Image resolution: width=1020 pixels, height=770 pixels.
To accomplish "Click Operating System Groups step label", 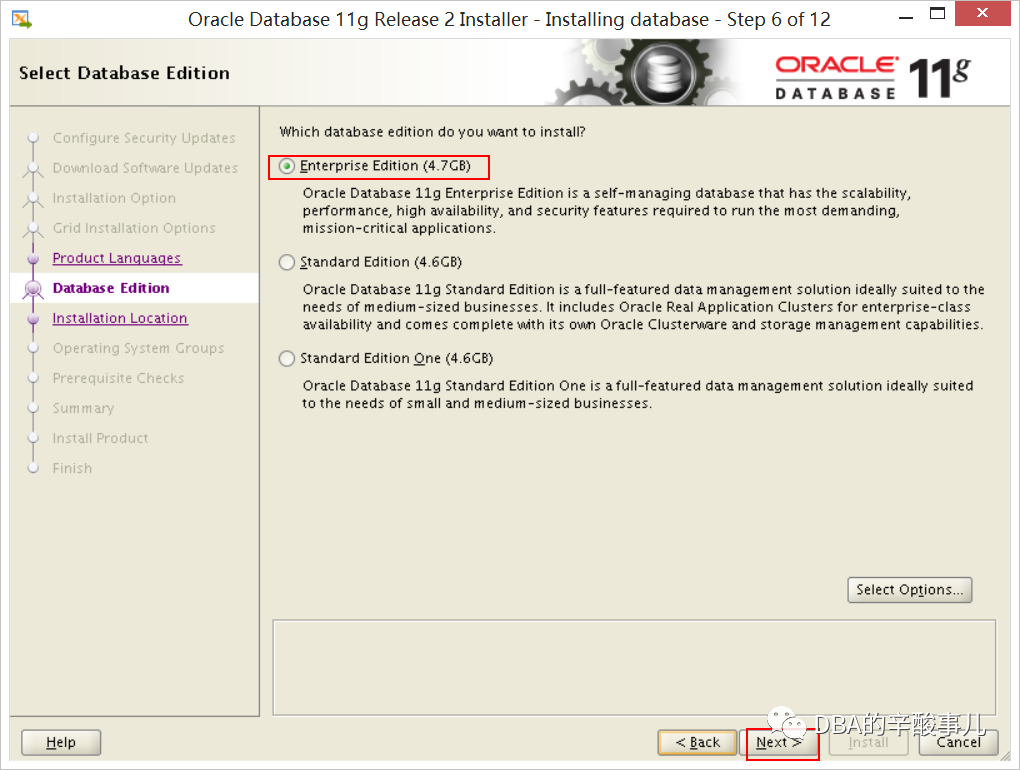I will (139, 348).
